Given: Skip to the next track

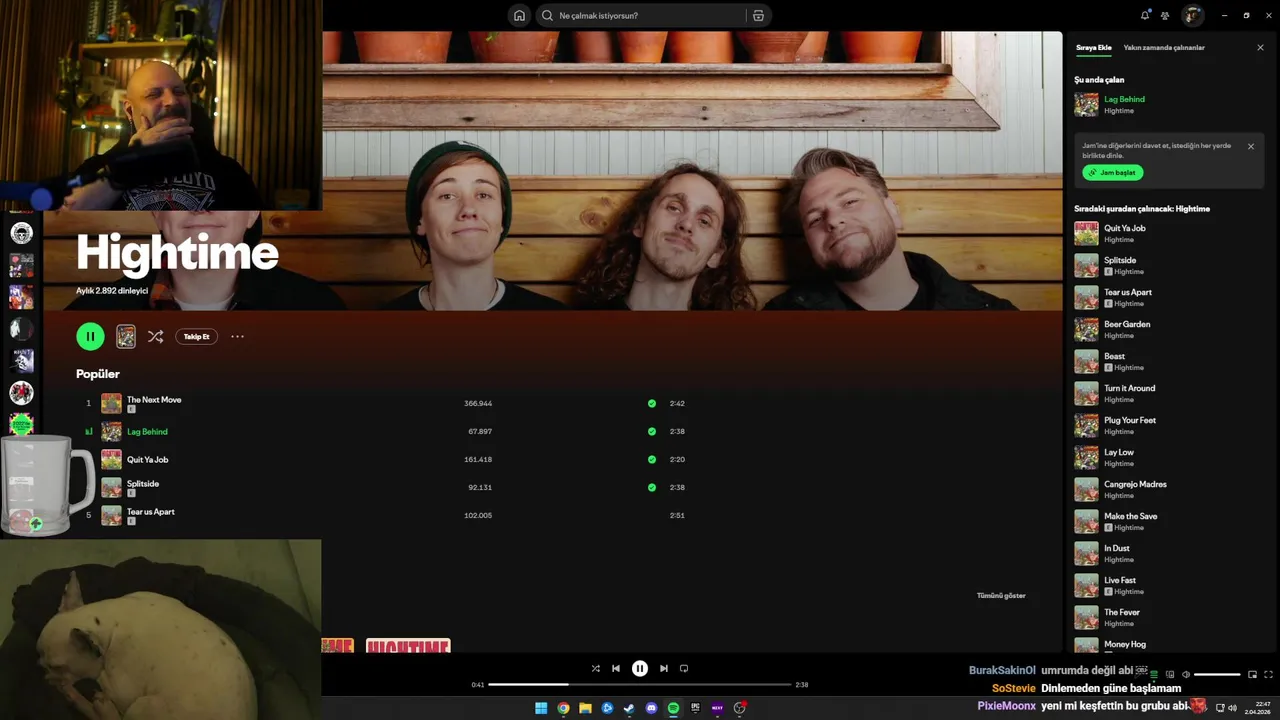Looking at the screenshot, I should pos(664,668).
